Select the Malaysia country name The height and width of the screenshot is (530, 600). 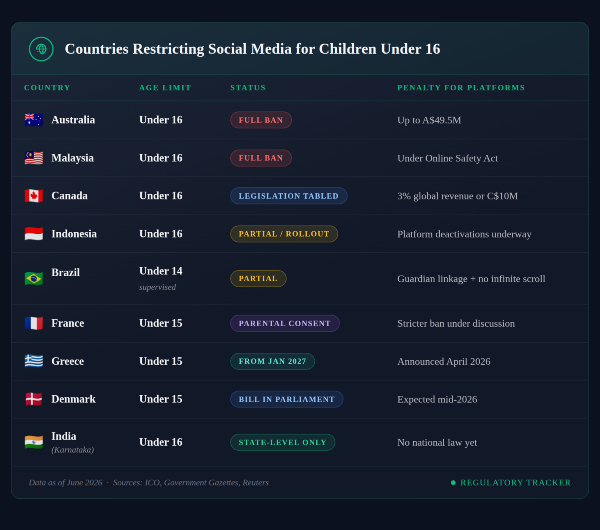(x=73, y=158)
